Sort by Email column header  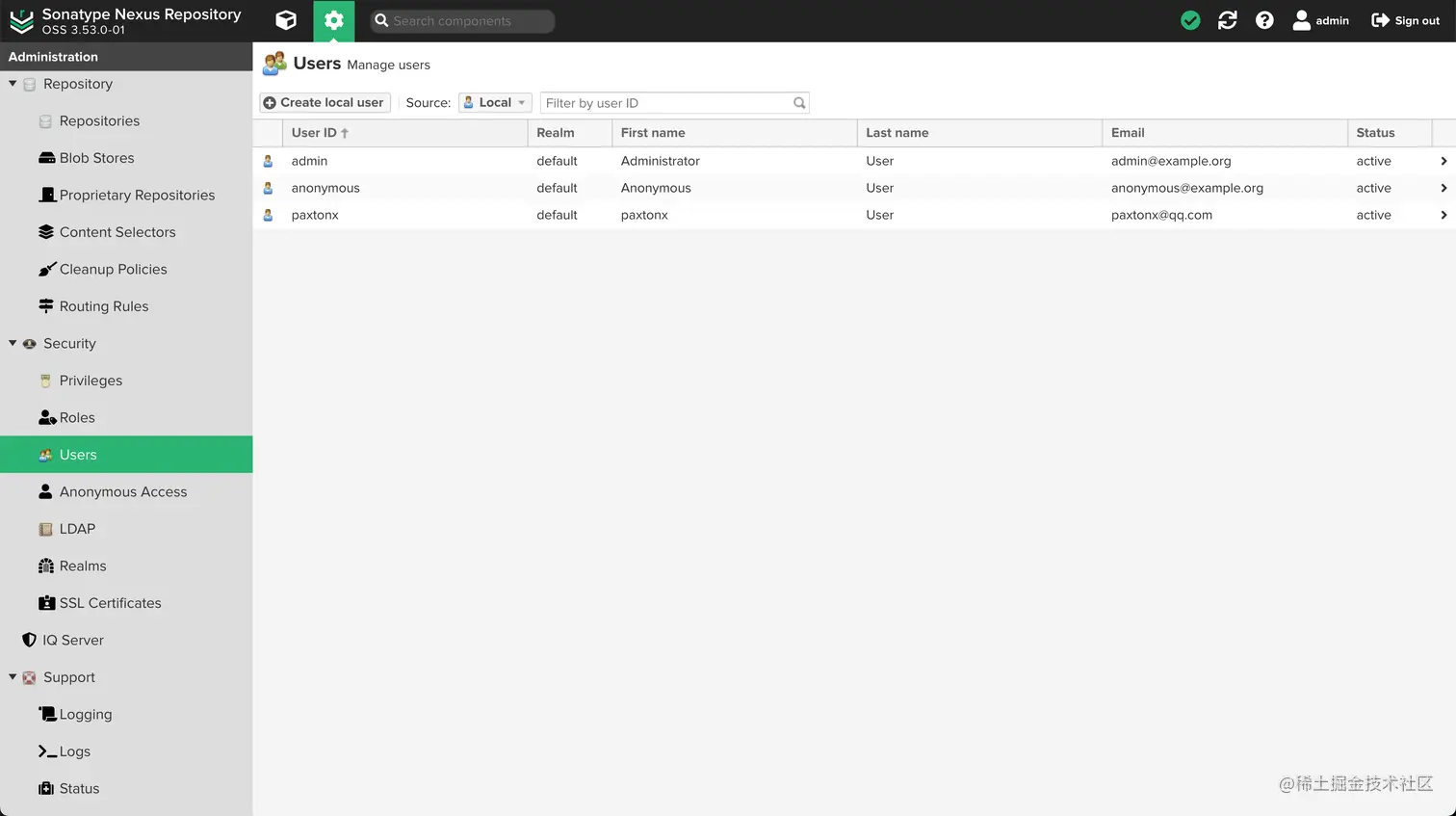point(1225,133)
